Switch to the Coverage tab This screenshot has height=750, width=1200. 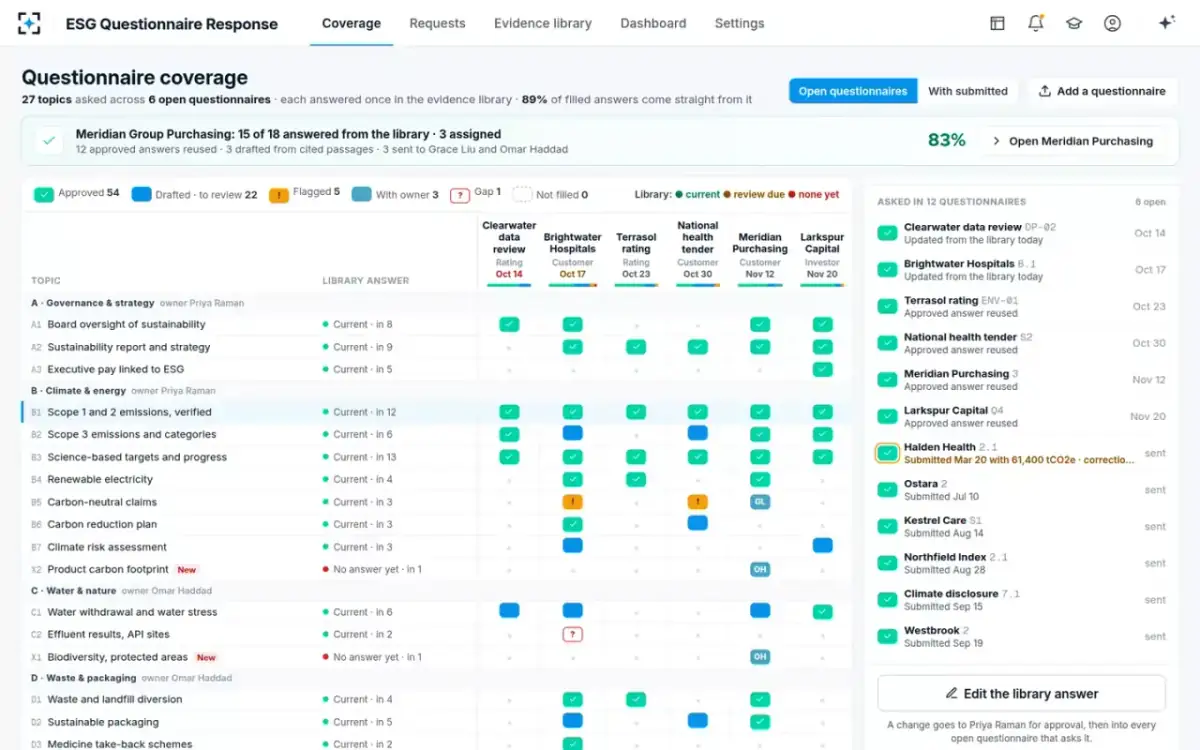point(351,23)
